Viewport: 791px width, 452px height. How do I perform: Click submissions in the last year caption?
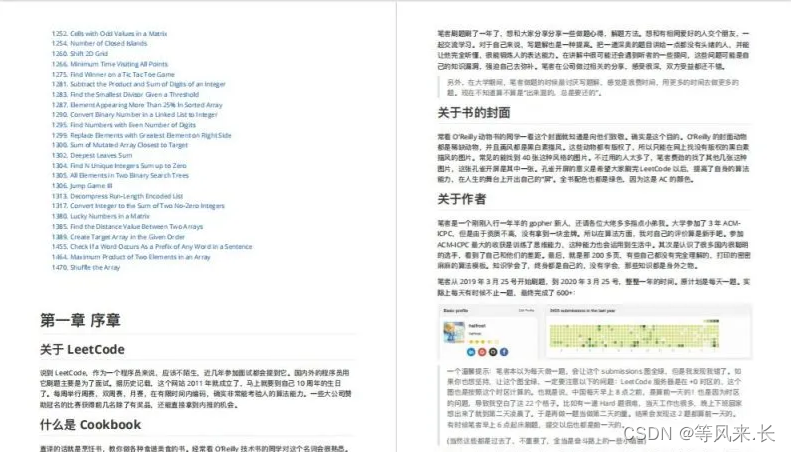[582, 311]
